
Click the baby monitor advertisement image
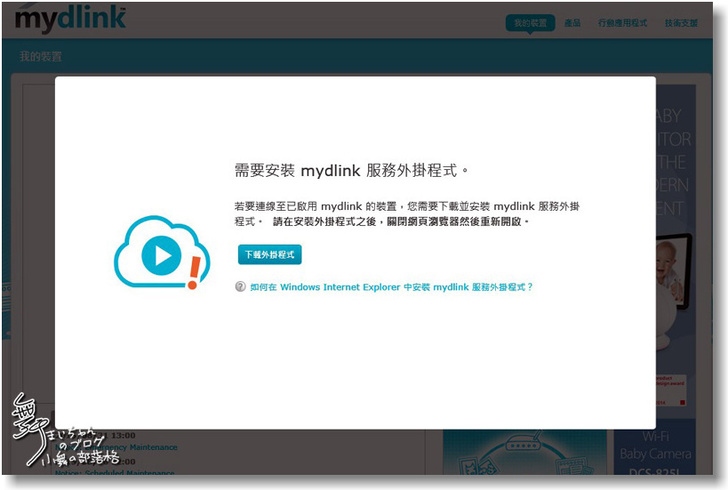click(x=676, y=251)
